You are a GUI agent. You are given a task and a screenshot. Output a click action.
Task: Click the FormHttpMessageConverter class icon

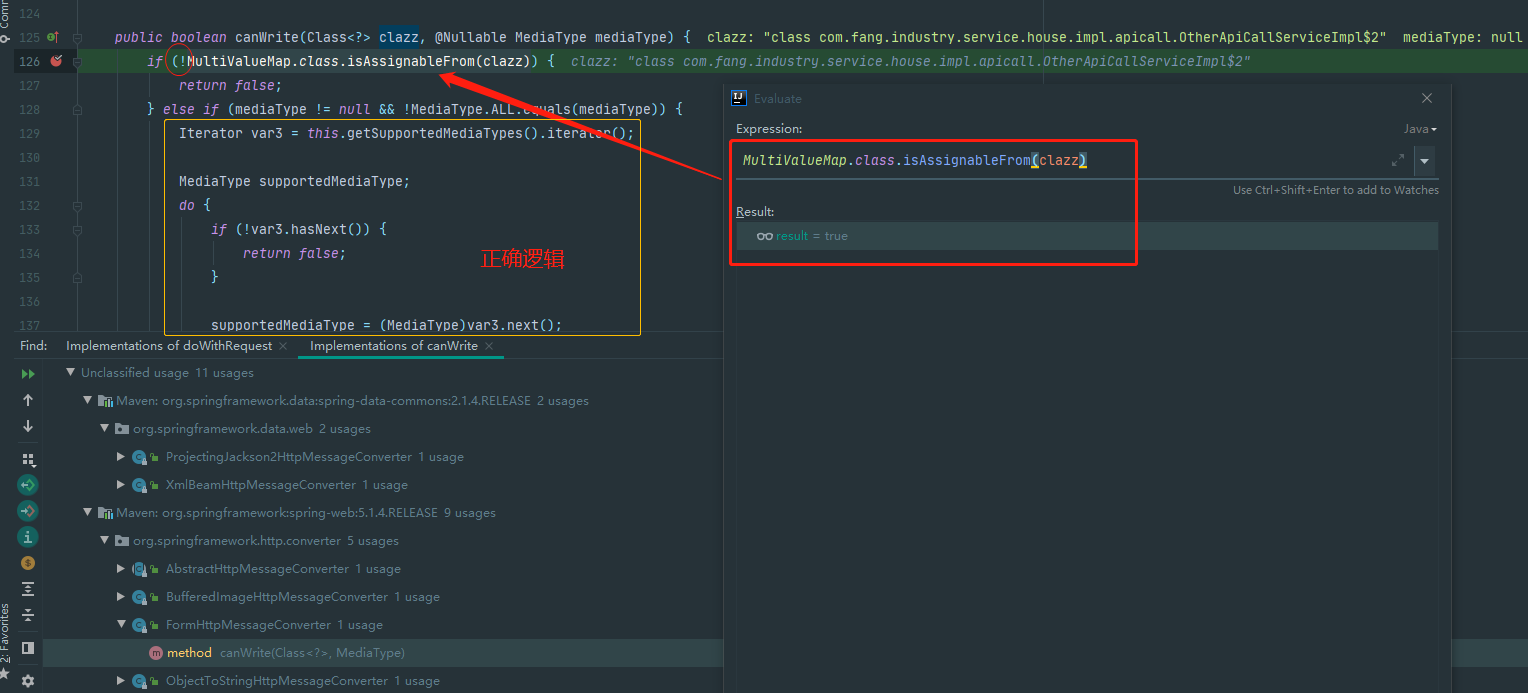[x=139, y=625]
